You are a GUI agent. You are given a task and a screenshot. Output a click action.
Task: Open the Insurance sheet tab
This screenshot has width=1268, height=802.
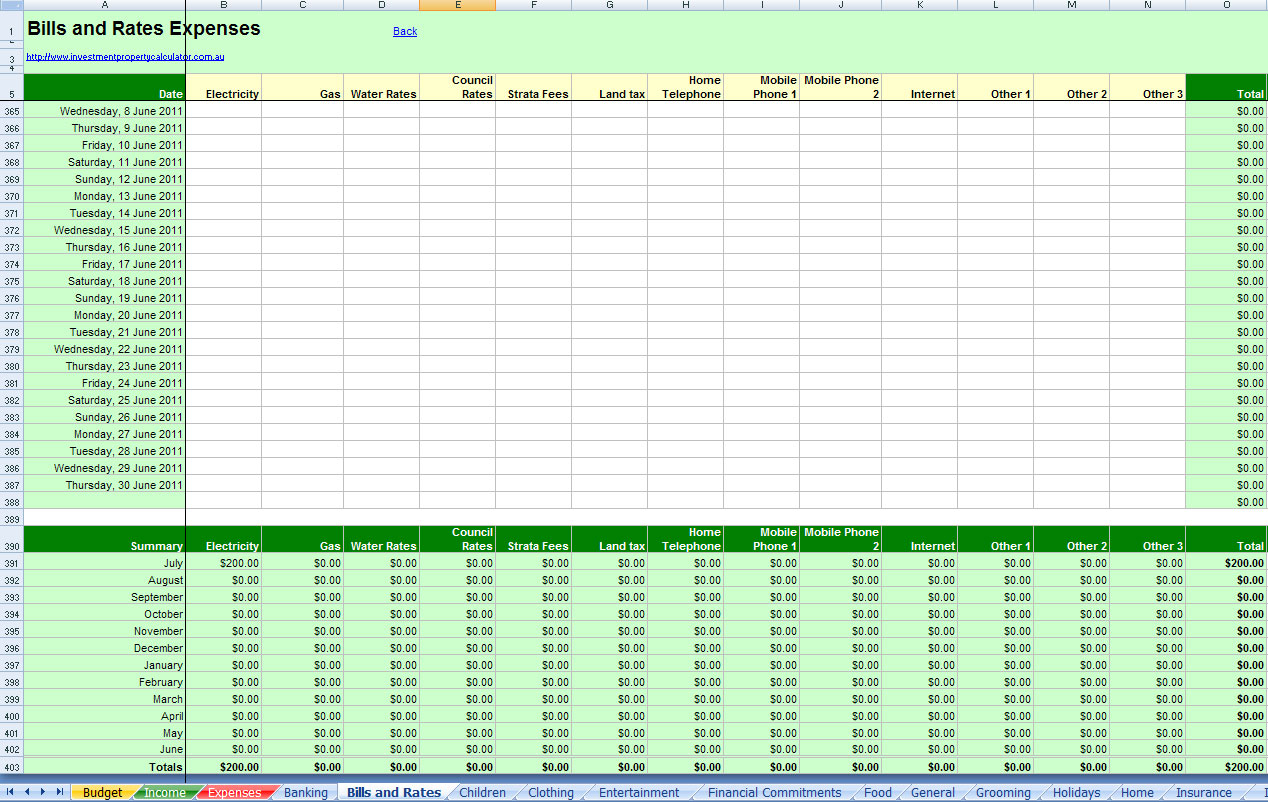1205,791
